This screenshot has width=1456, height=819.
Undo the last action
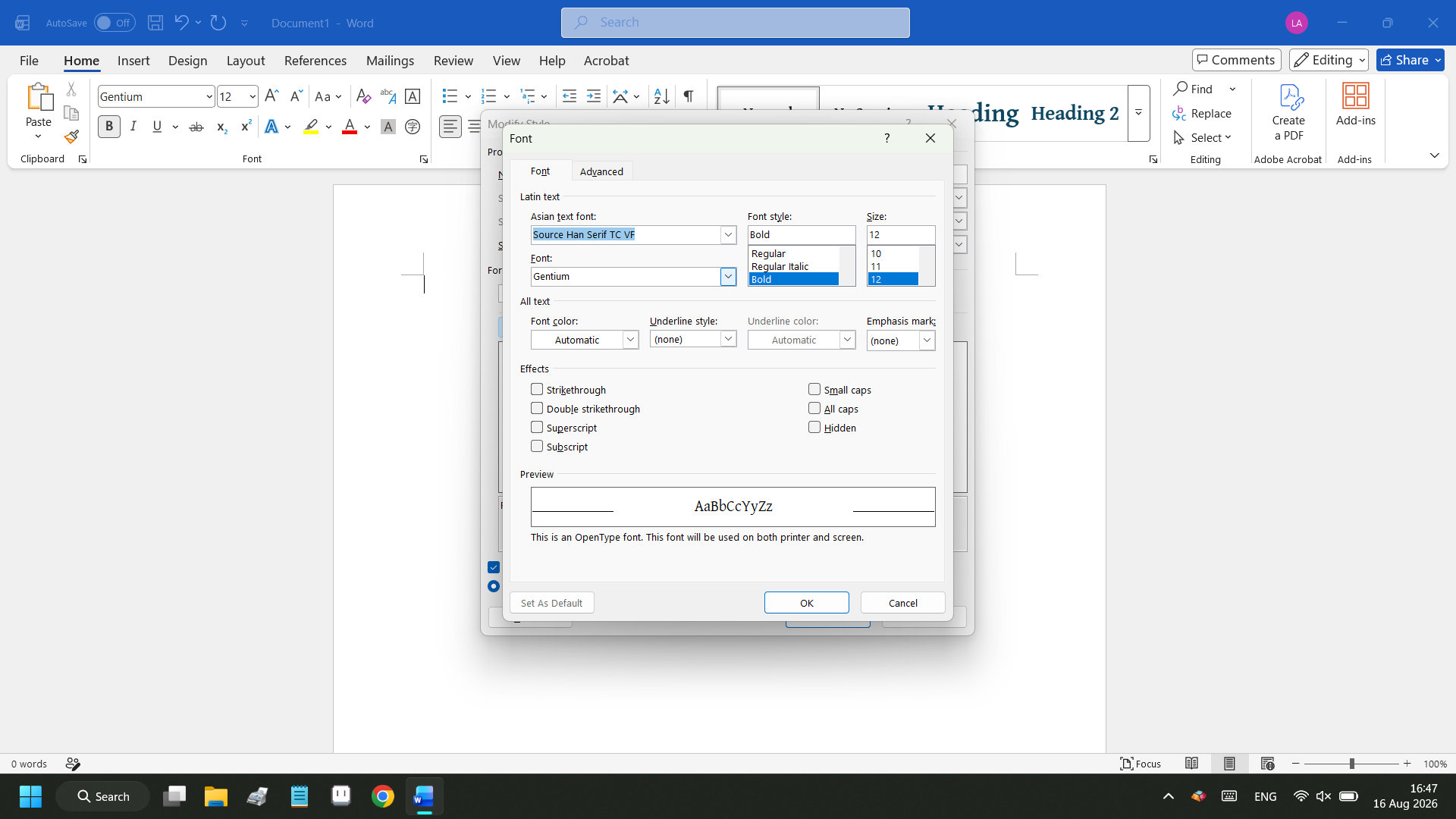(181, 23)
